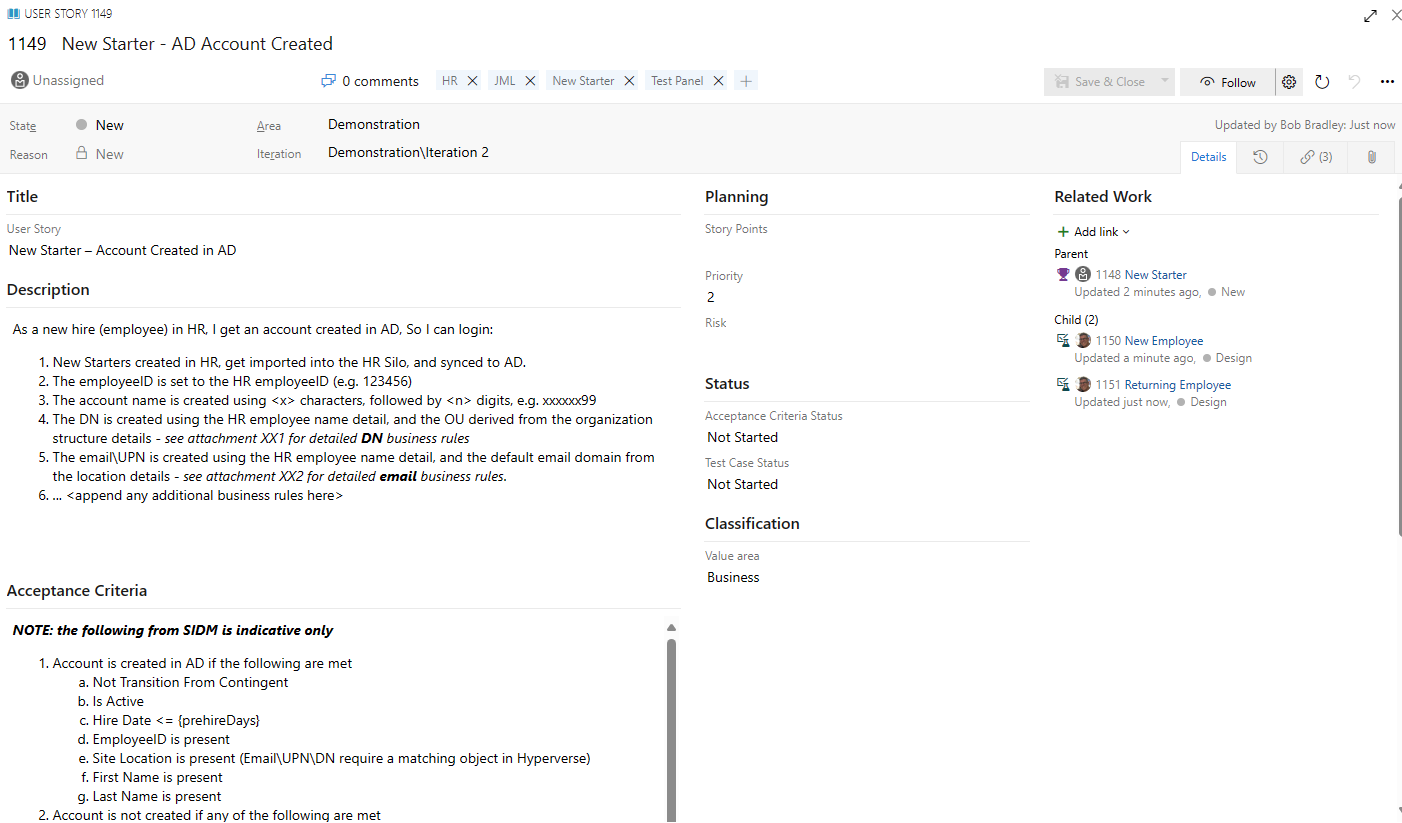Remove the HR tag

pos(472,80)
